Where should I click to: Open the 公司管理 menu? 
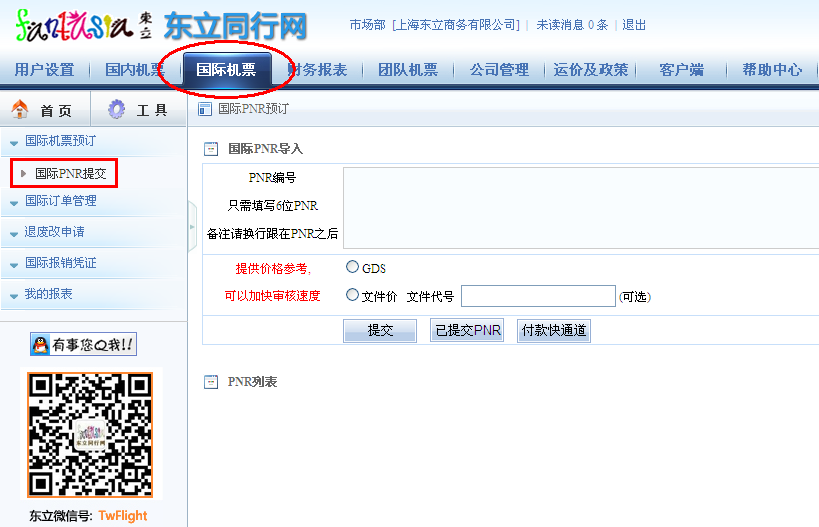click(499, 69)
